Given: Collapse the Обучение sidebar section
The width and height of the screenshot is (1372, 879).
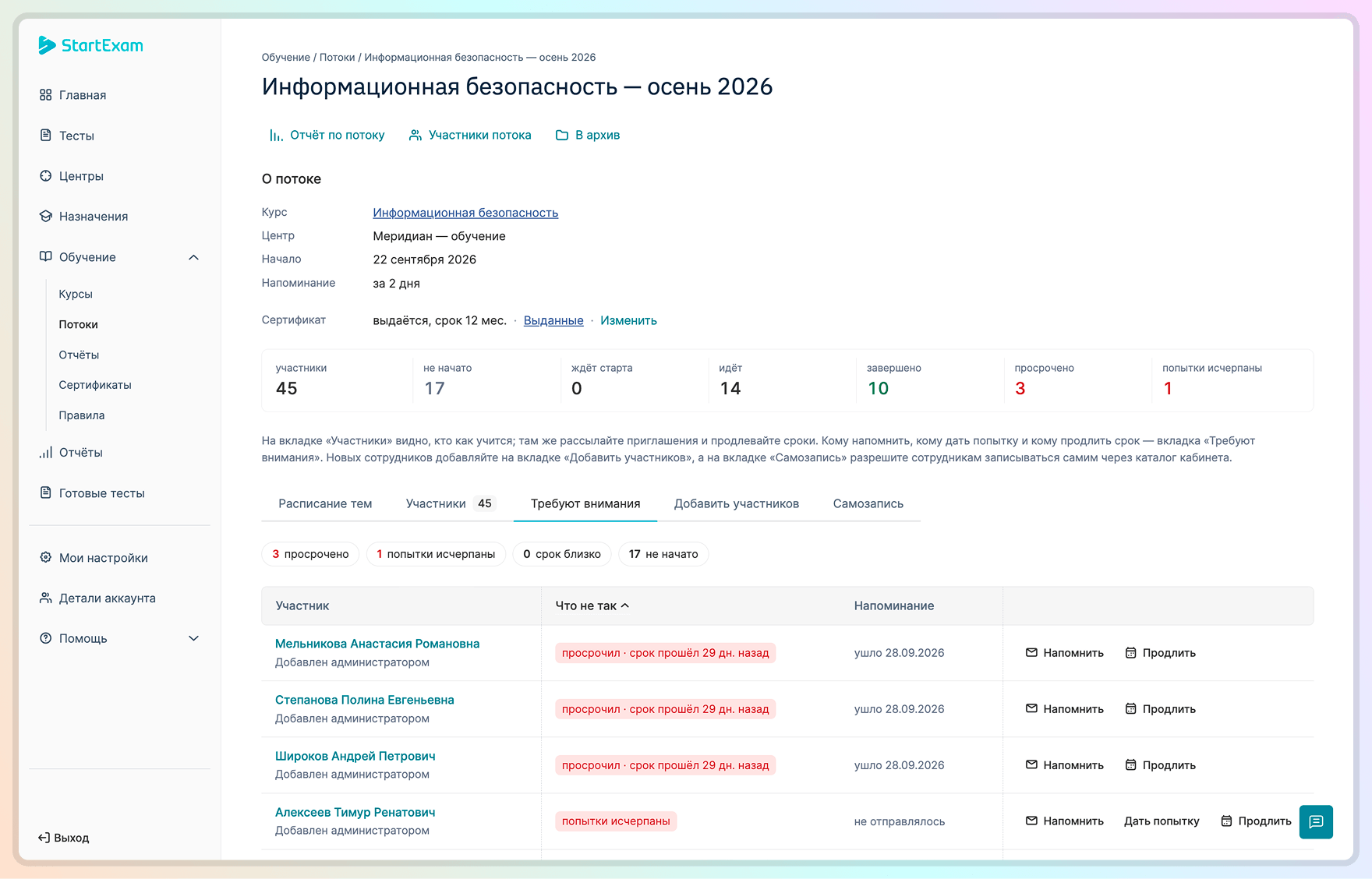Looking at the screenshot, I should [194, 257].
